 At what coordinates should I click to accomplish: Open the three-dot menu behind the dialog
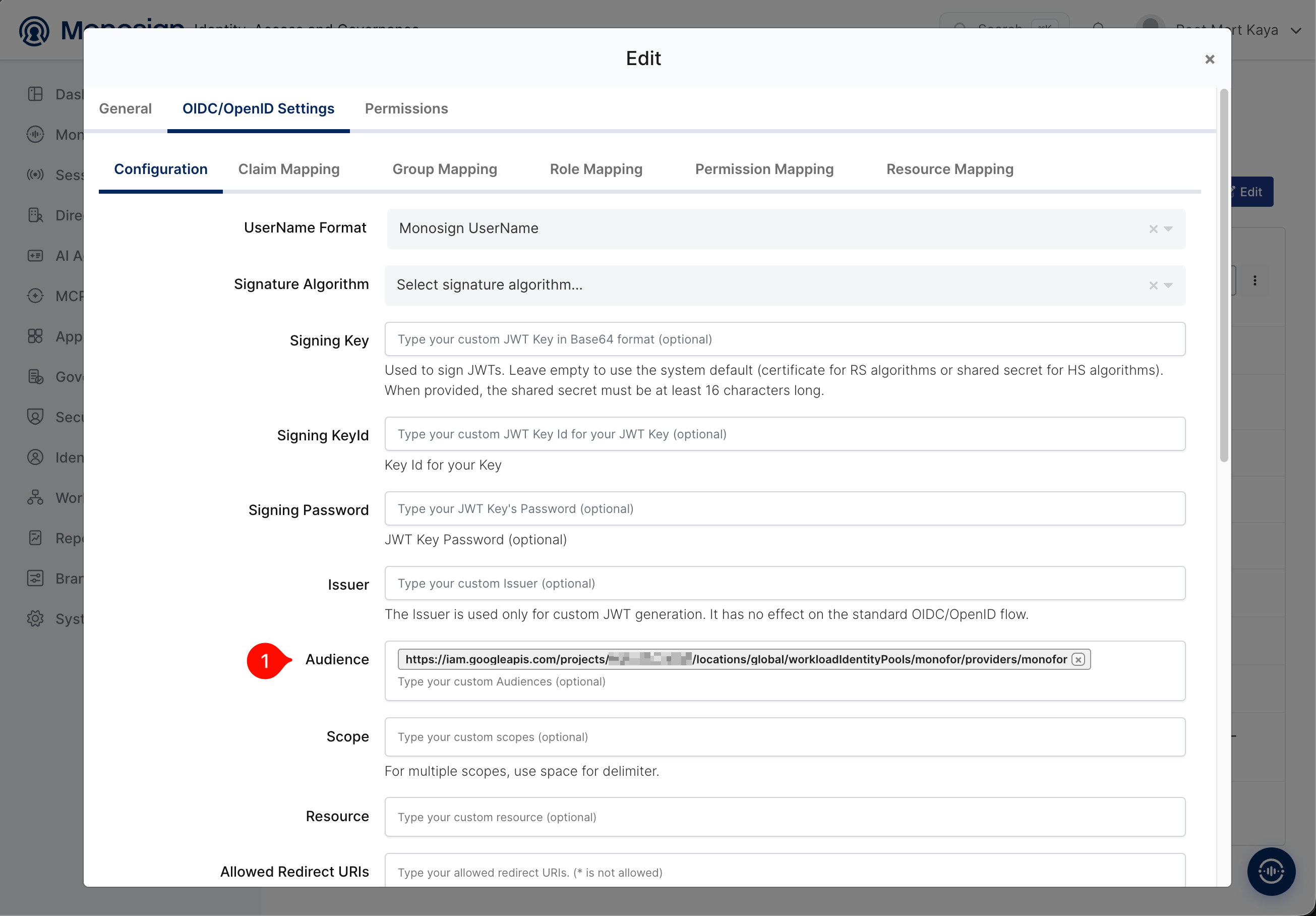point(1254,280)
